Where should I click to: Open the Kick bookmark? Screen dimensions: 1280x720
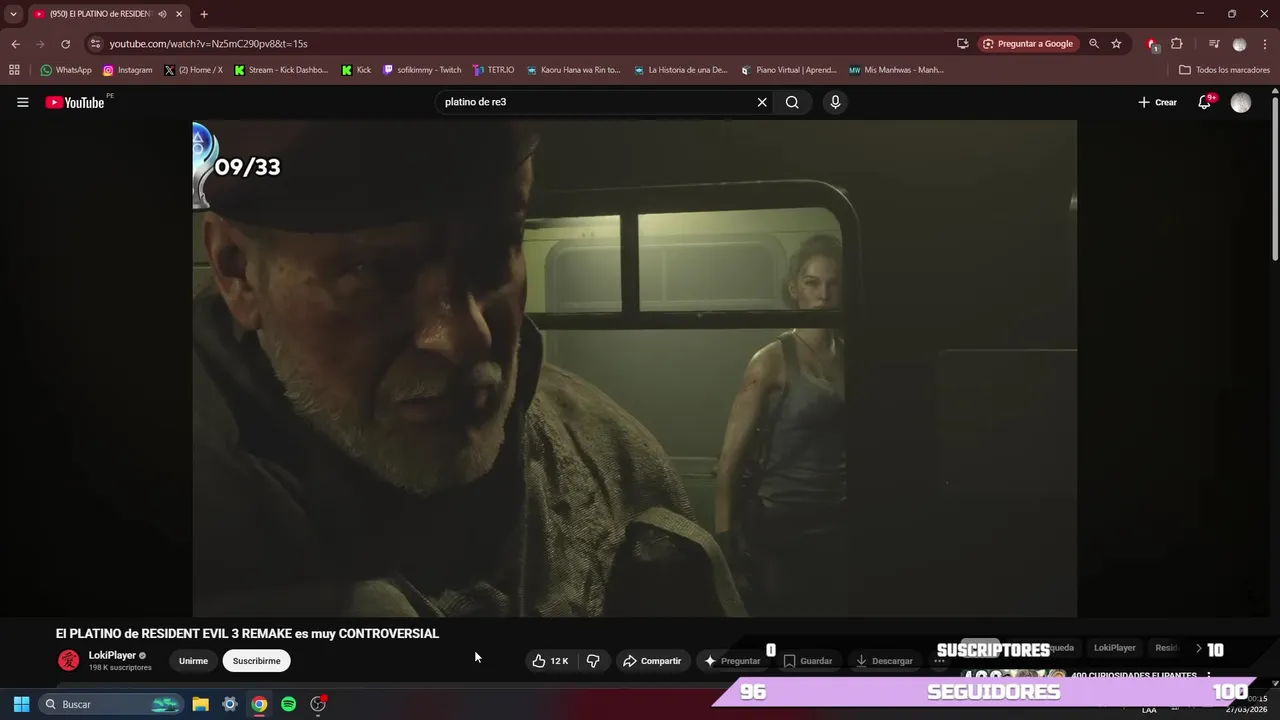(356, 70)
